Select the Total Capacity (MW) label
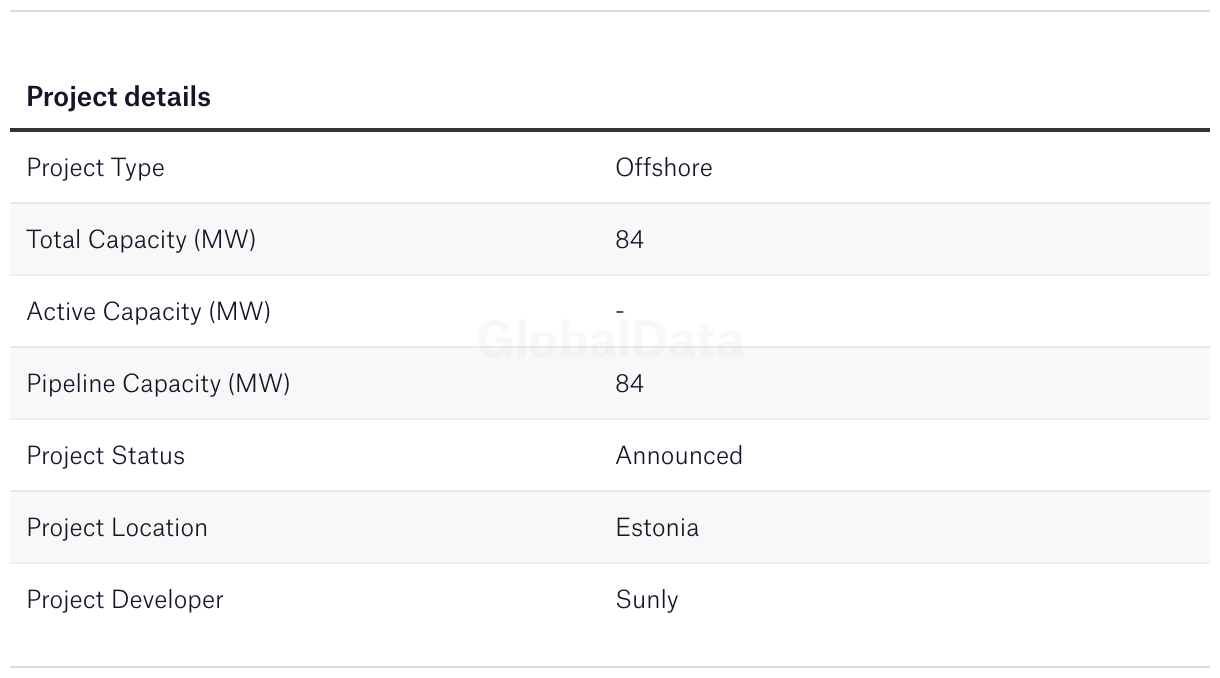Image resolution: width=1220 pixels, height=678 pixels. (141, 240)
